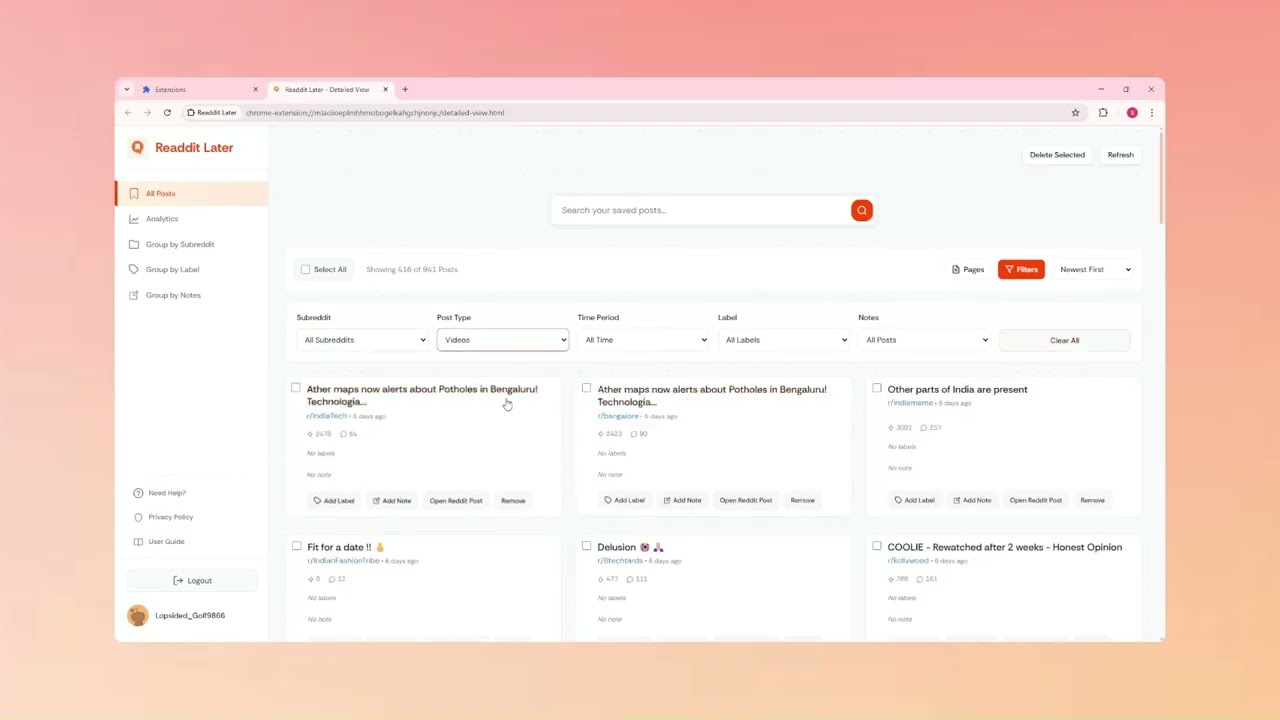Open the Label filter dropdown
This screenshot has height=720, width=1280.
point(783,340)
